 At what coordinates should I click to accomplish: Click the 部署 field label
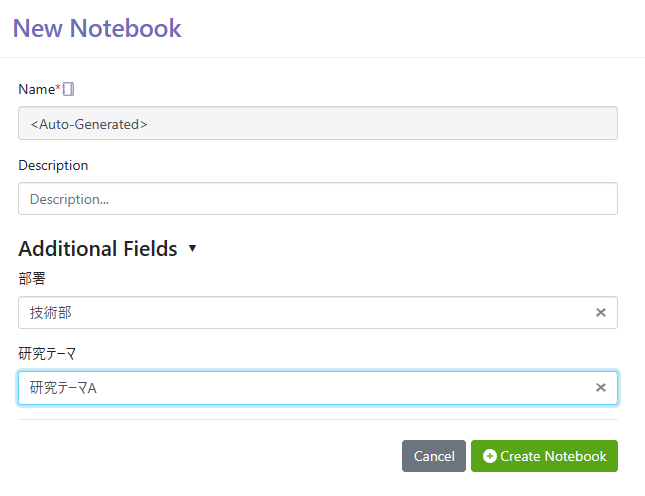pos(32,278)
